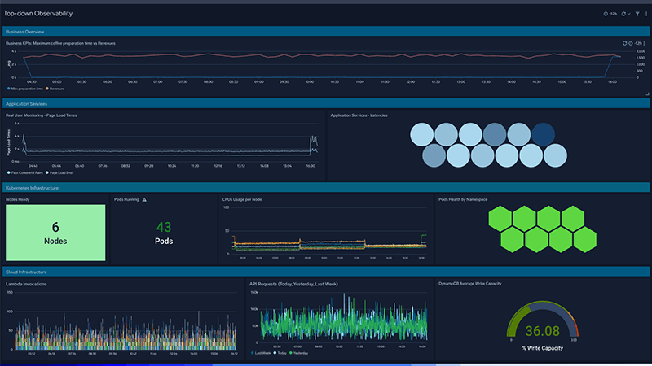Toggle the Revenues legend series

[x=55, y=89]
